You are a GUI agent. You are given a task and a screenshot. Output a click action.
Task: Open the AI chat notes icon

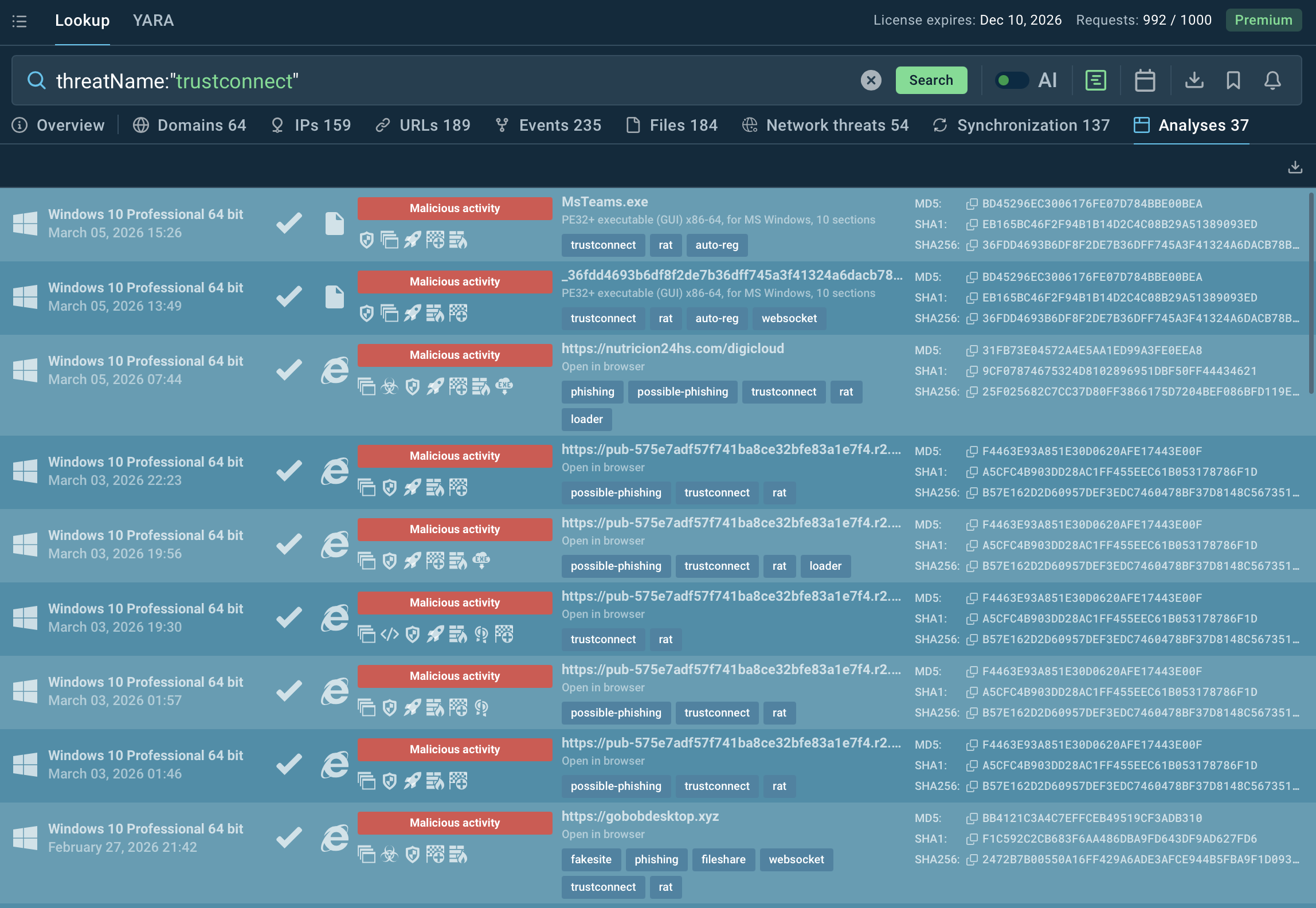tap(1095, 80)
